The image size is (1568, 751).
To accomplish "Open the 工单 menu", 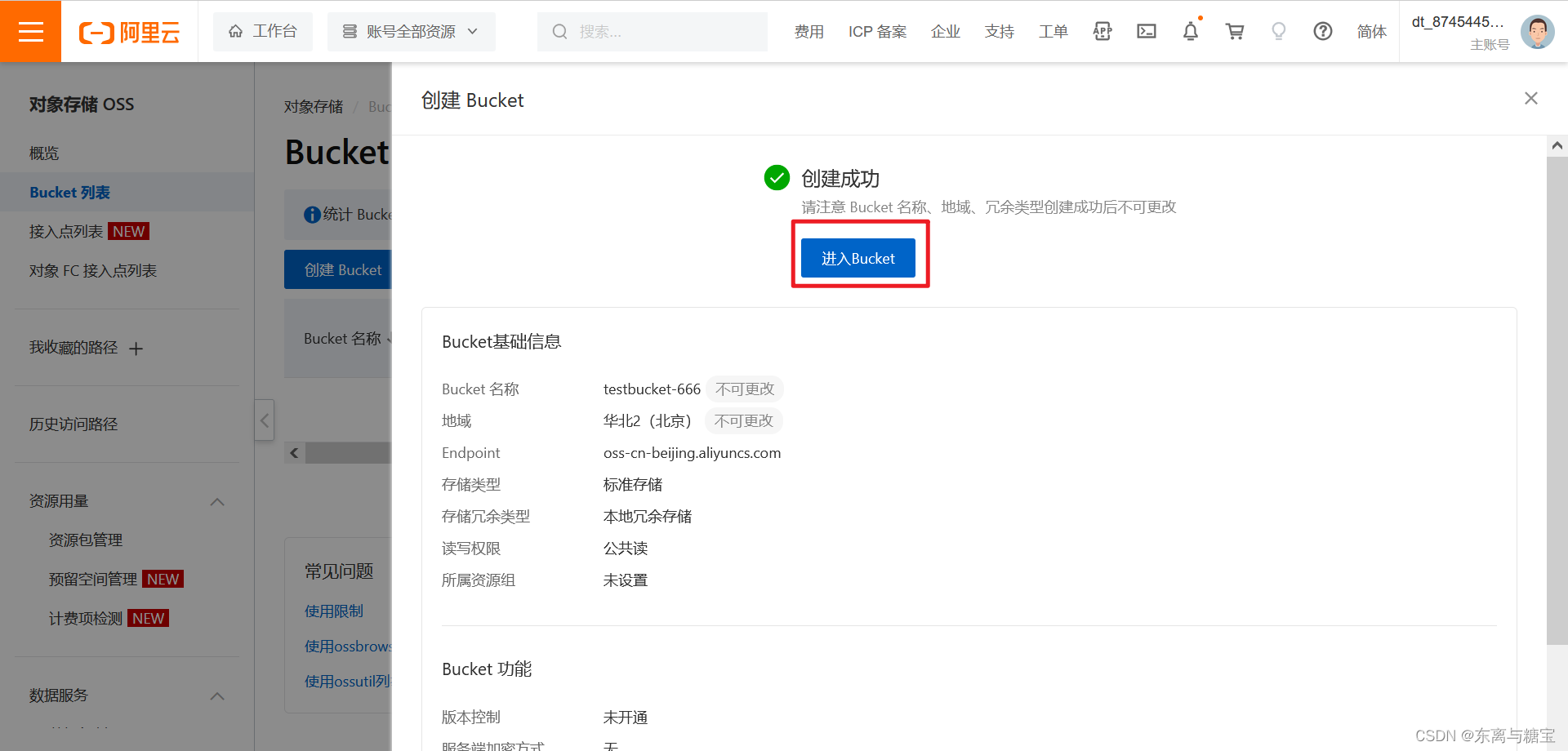I will [x=1053, y=31].
